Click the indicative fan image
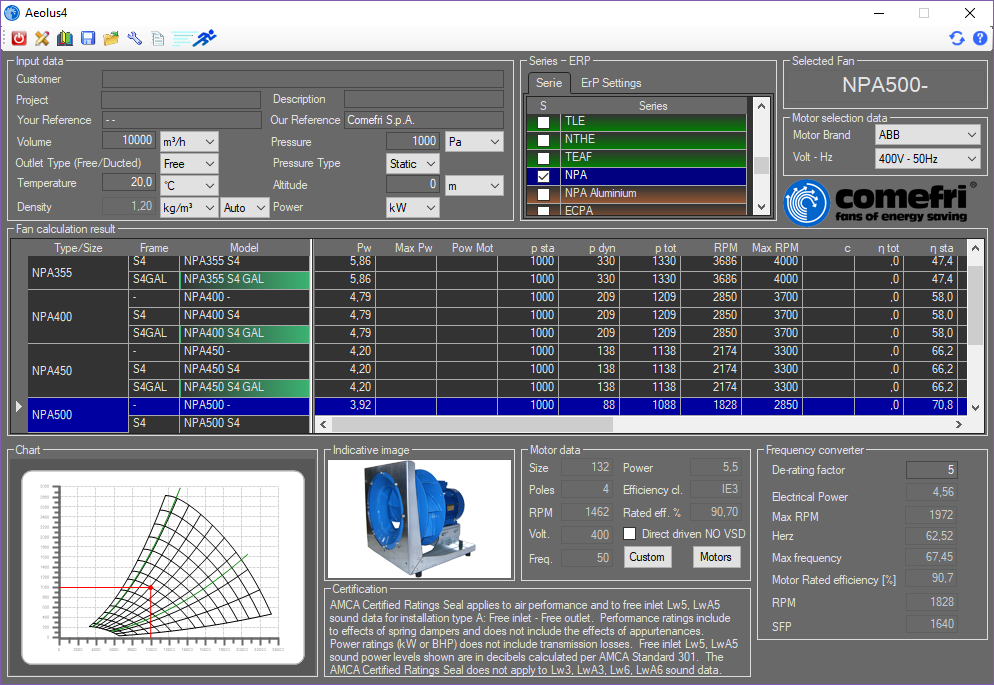994x685 pixels. point(419,519)
